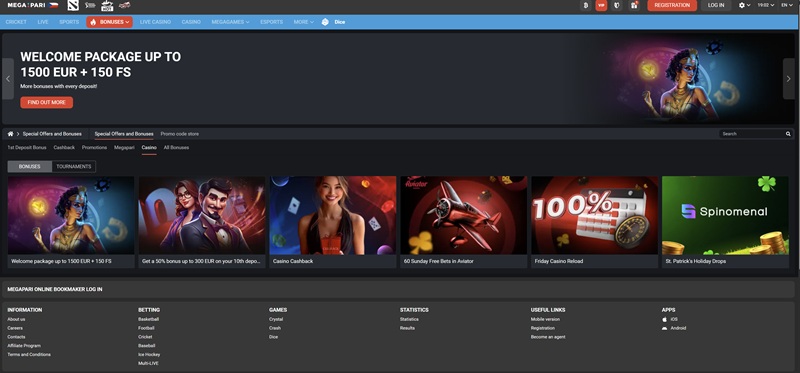Open the Dota 2 icon shortcut
This screenshot has height=373, width=800.
pos(73,5)
